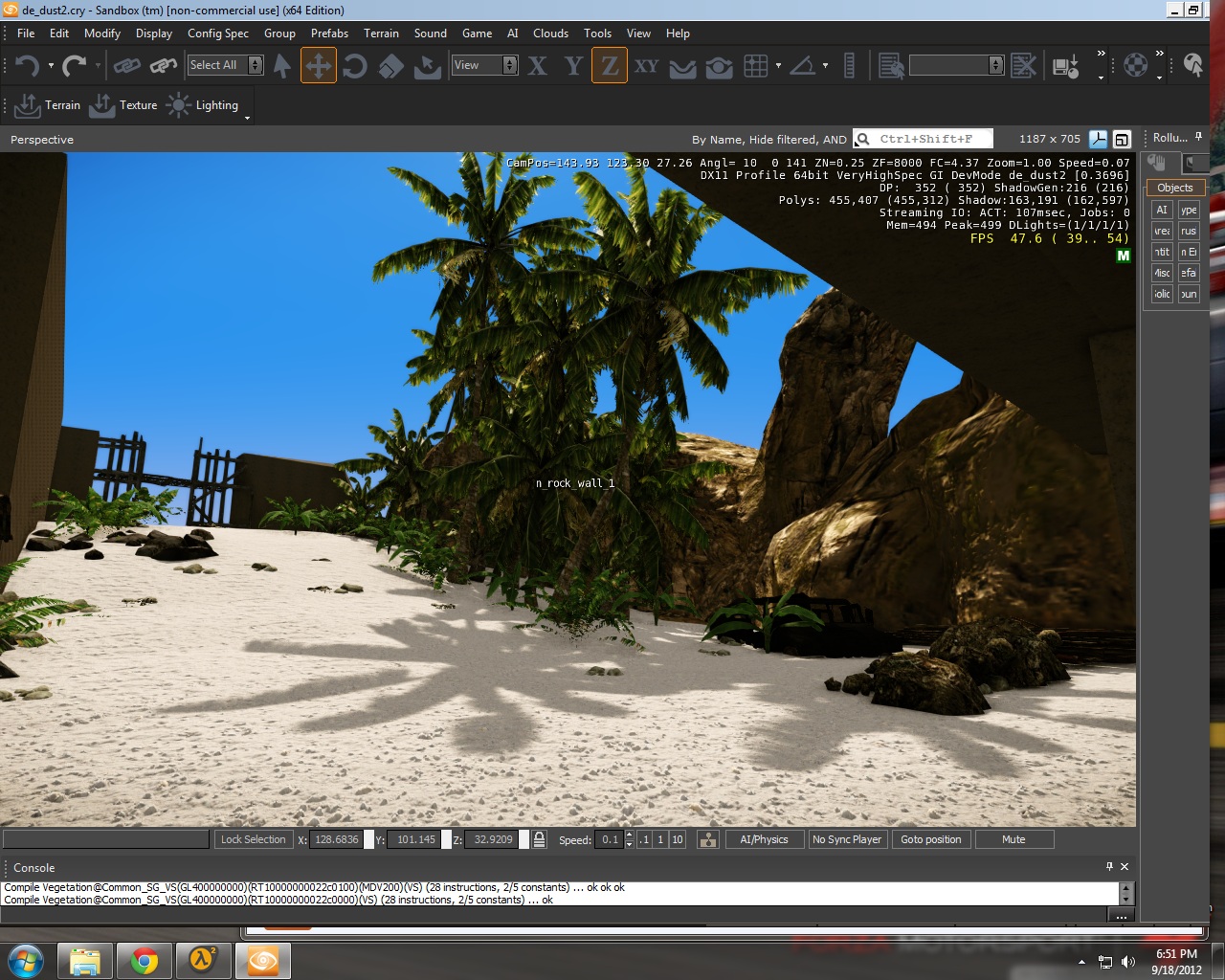Open the Terrain menu

(x=381, y=33)
